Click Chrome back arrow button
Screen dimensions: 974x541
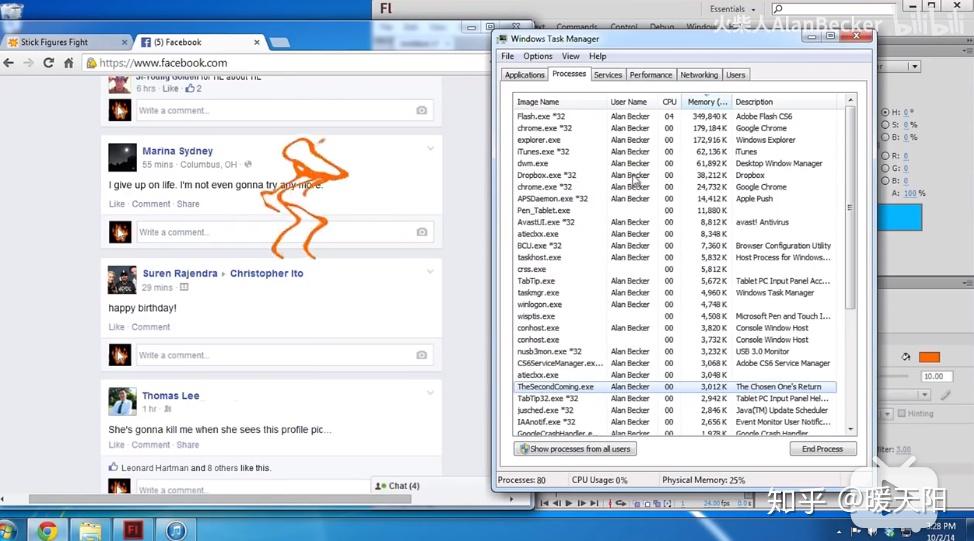(9, 63)
